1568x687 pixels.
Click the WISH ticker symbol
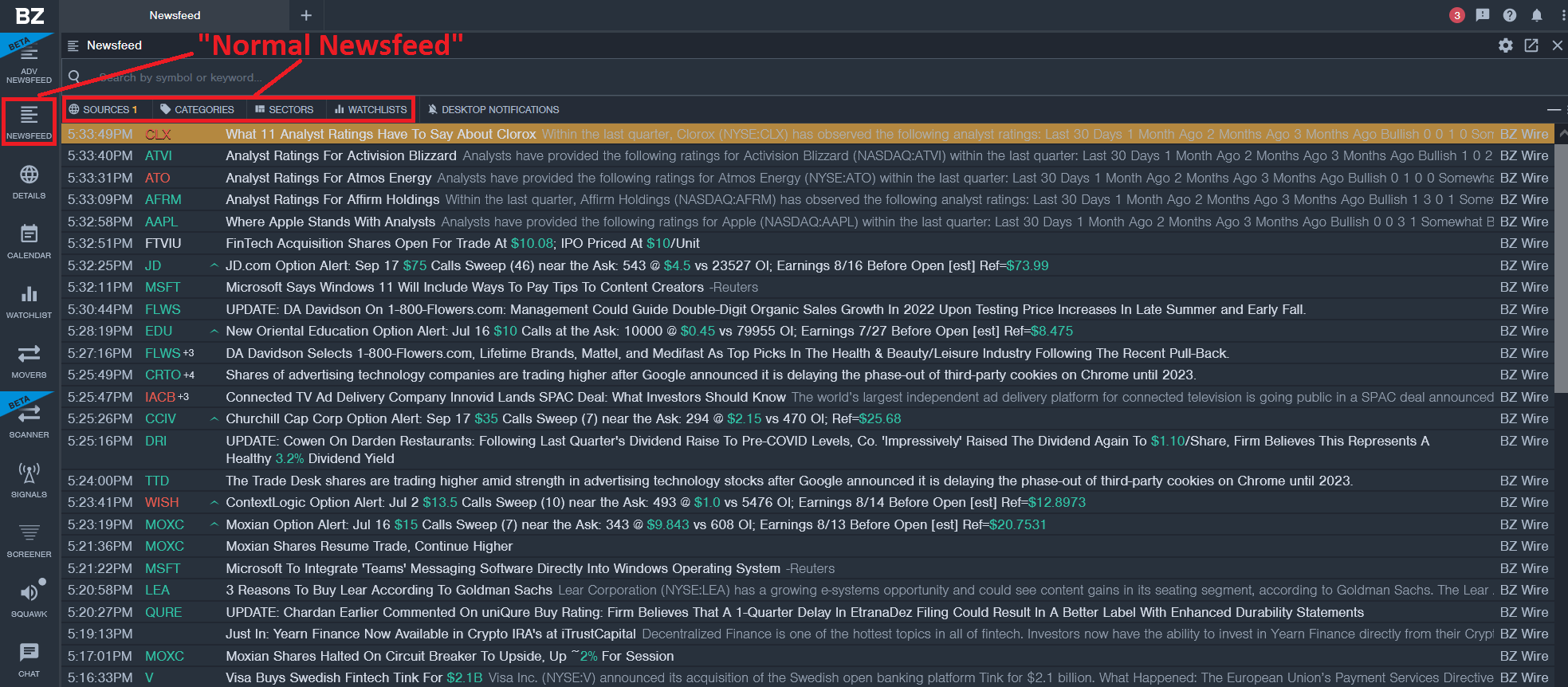click(162, 502)
